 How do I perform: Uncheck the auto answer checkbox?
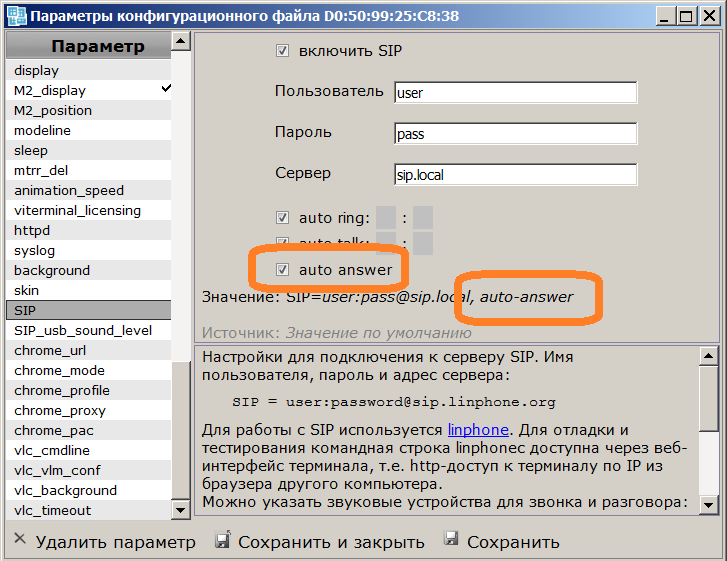[x=282, y=270]
